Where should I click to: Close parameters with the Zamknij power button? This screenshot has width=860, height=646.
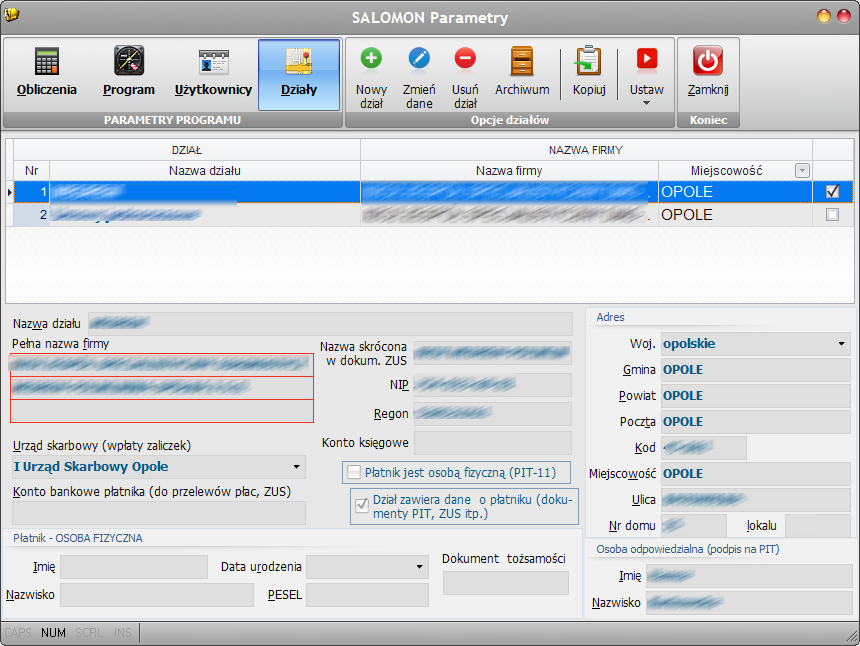(x=708, y=60)
